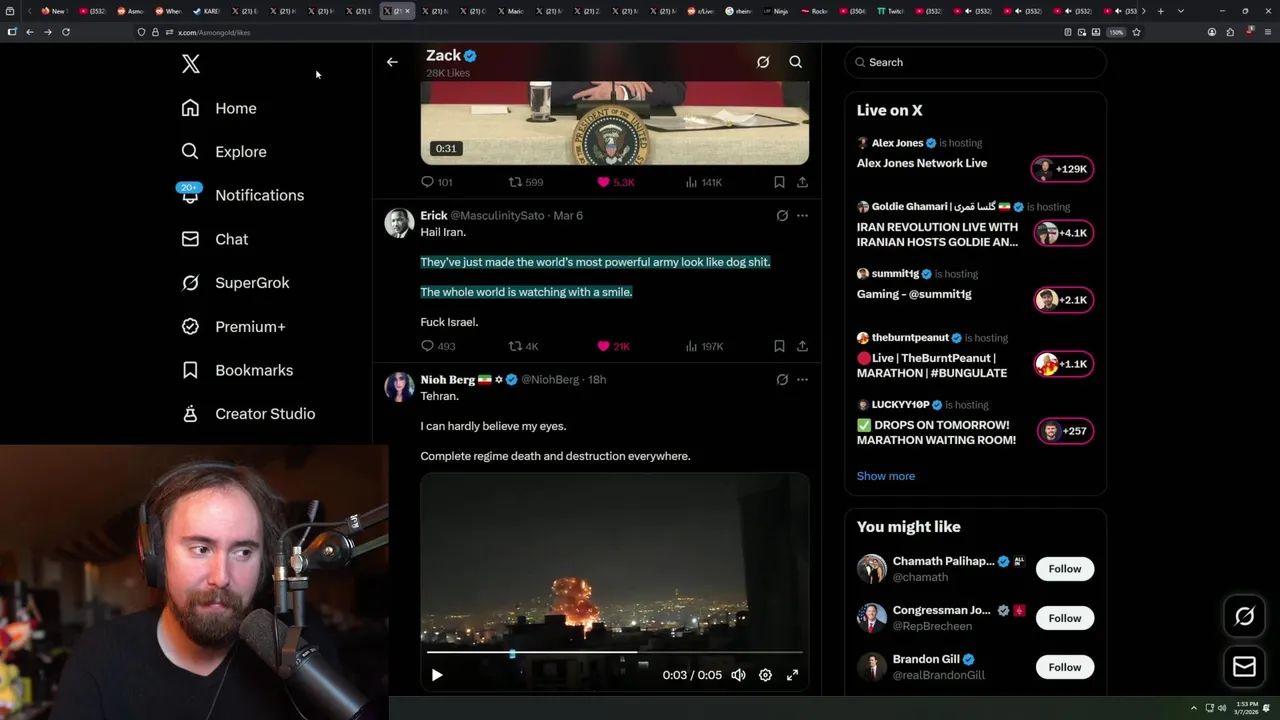The height and width of the screenshot is (720, 1280).
Task: Share Erick's post
Action: 802,346
